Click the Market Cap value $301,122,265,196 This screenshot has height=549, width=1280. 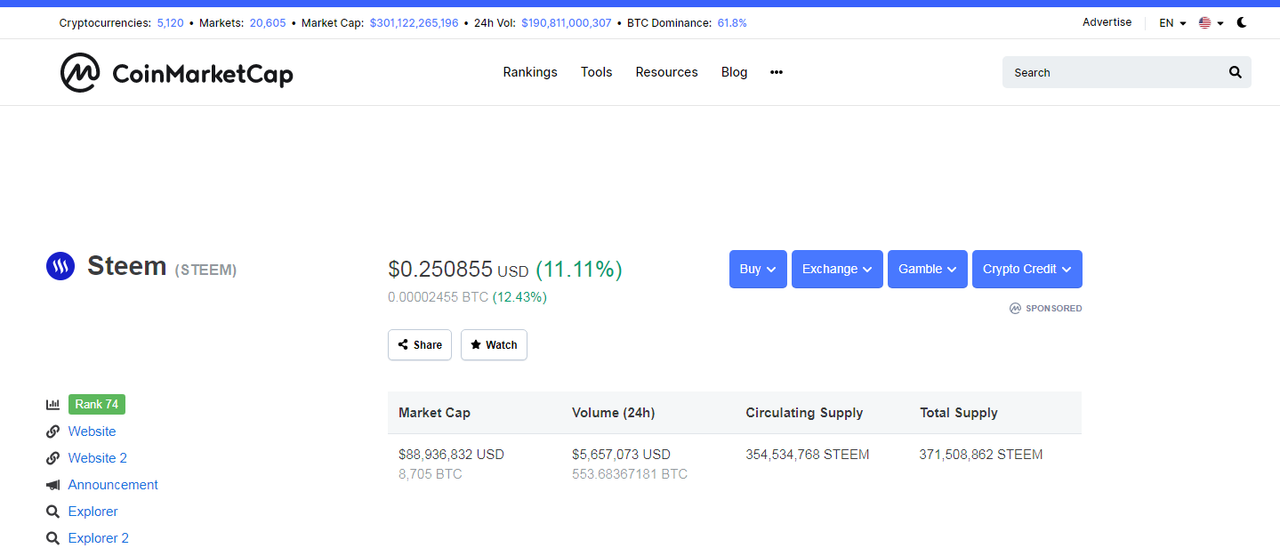[x=414, y=22]
